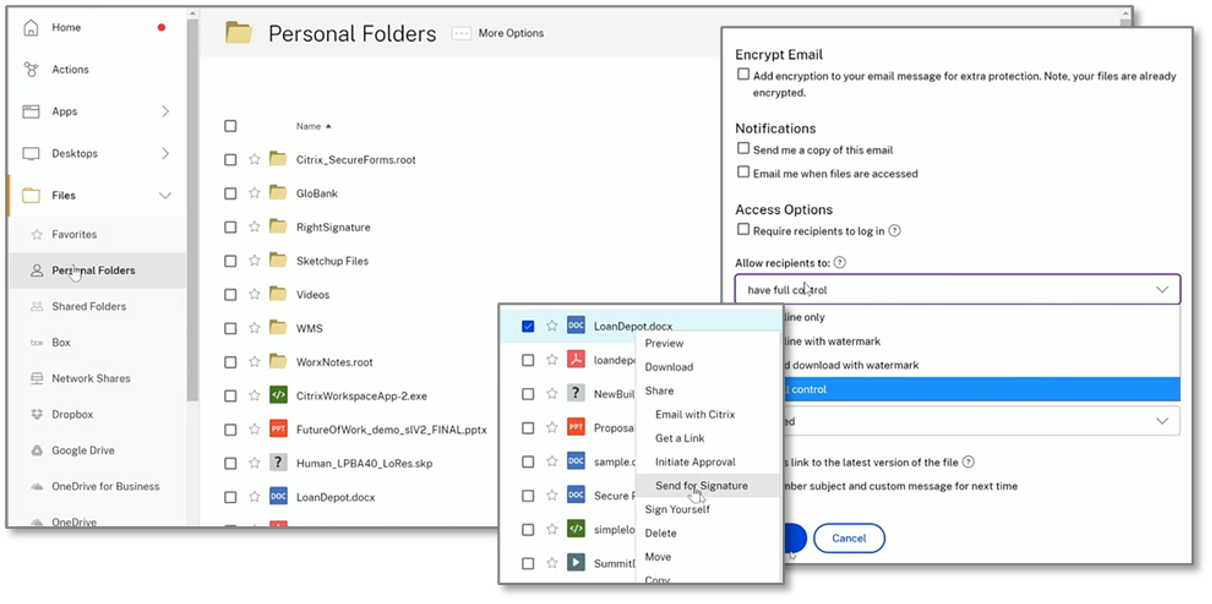1212x604 pixels.
Task: Choose Preview from the context menu
Action: point(664,343)
